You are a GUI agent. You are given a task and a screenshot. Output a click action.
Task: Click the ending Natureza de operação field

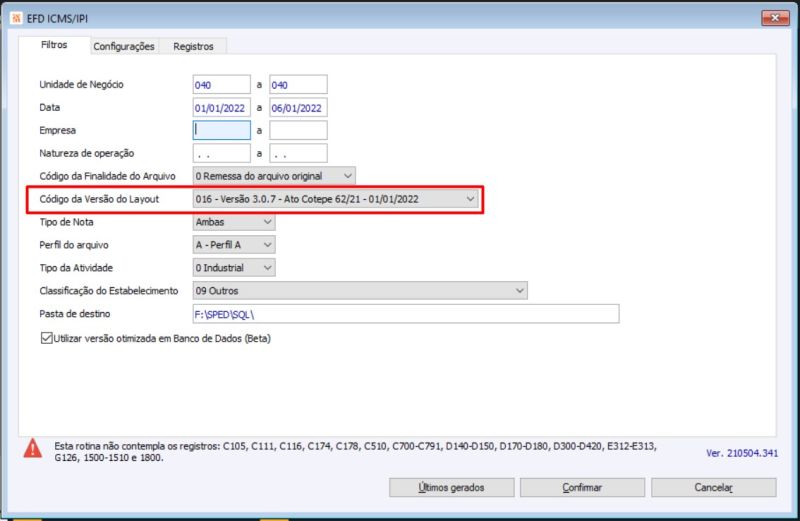pos(298,153)
